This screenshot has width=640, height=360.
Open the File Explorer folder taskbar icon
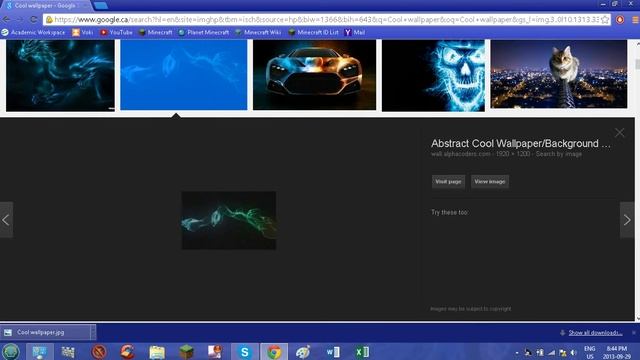[157, 351]
